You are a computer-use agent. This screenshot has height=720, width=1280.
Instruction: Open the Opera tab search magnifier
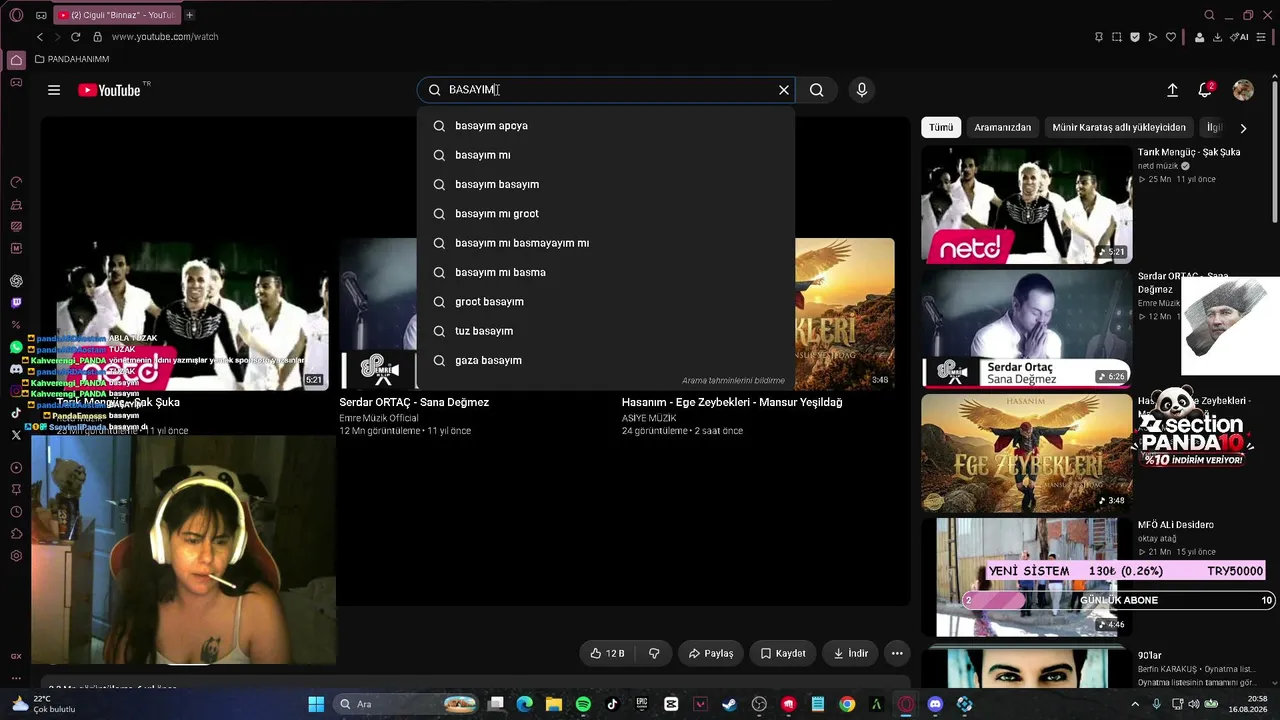click(1210, 15)
